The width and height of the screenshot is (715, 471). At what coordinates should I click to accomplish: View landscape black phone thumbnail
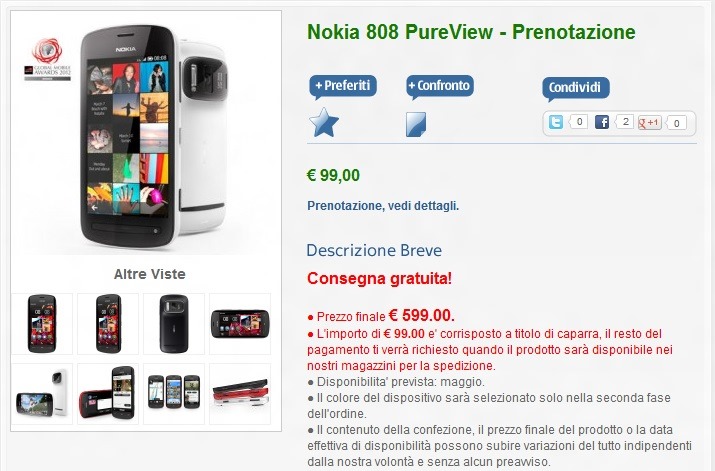pos(240,324)
